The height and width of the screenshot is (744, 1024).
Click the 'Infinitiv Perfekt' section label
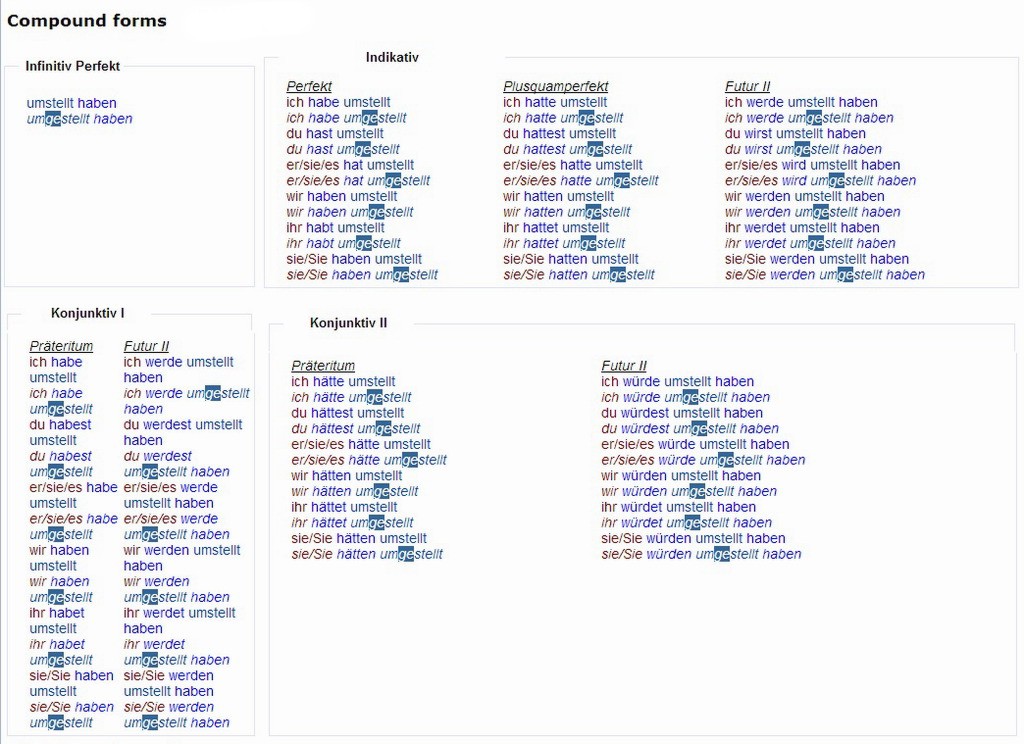[x=73, y=66]
